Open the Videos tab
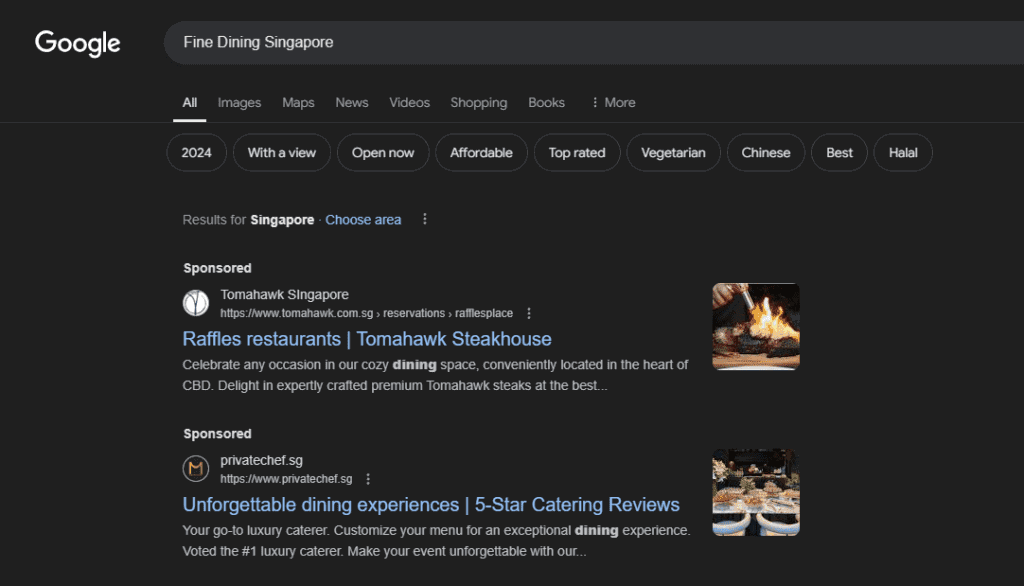Image resolution: width=1024 pixels, height=586 pixels. point(409,103)
